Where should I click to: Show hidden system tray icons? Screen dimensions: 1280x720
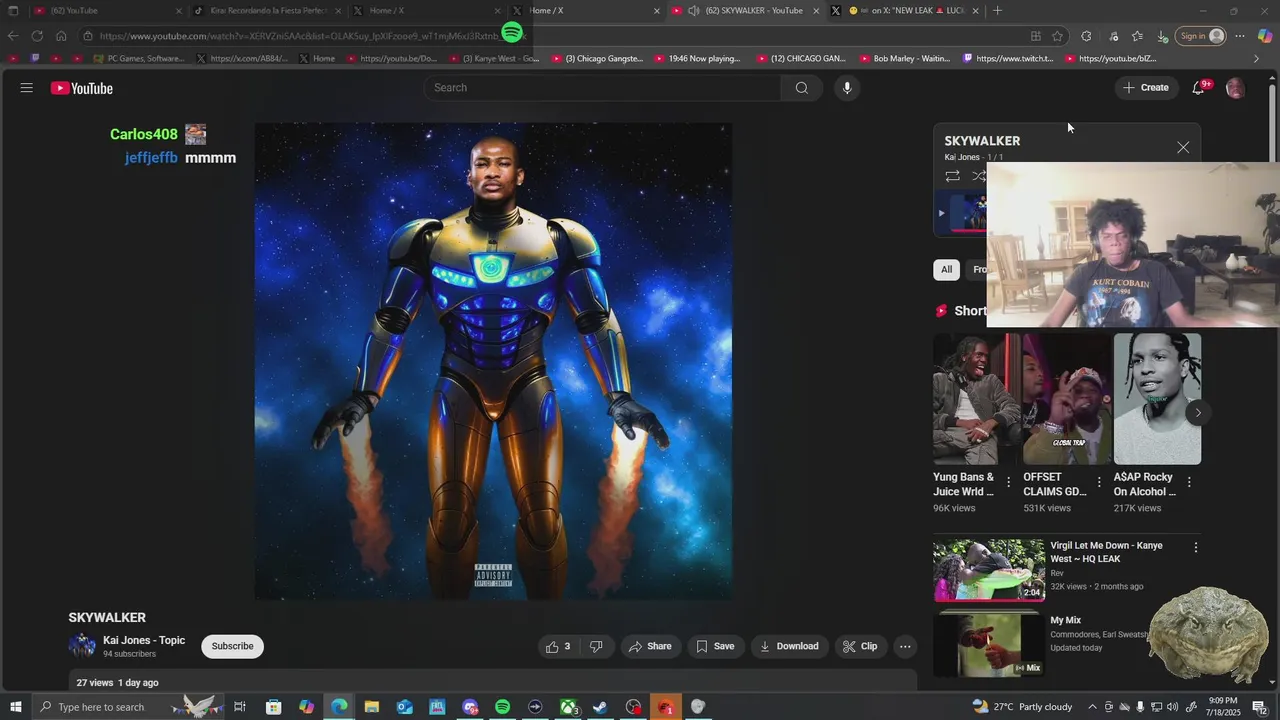pyautogui.click(x=1092, y=707)
